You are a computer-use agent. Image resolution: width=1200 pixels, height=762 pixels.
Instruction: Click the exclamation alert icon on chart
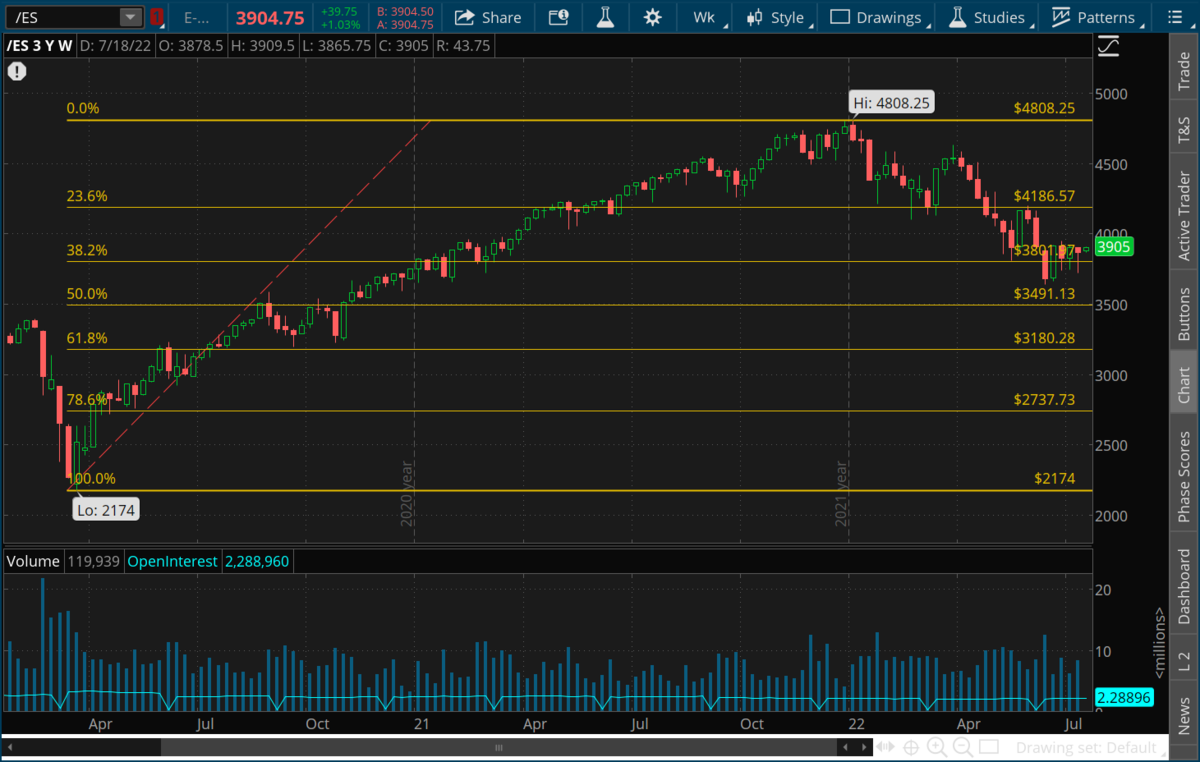click(x=17, y=71)
